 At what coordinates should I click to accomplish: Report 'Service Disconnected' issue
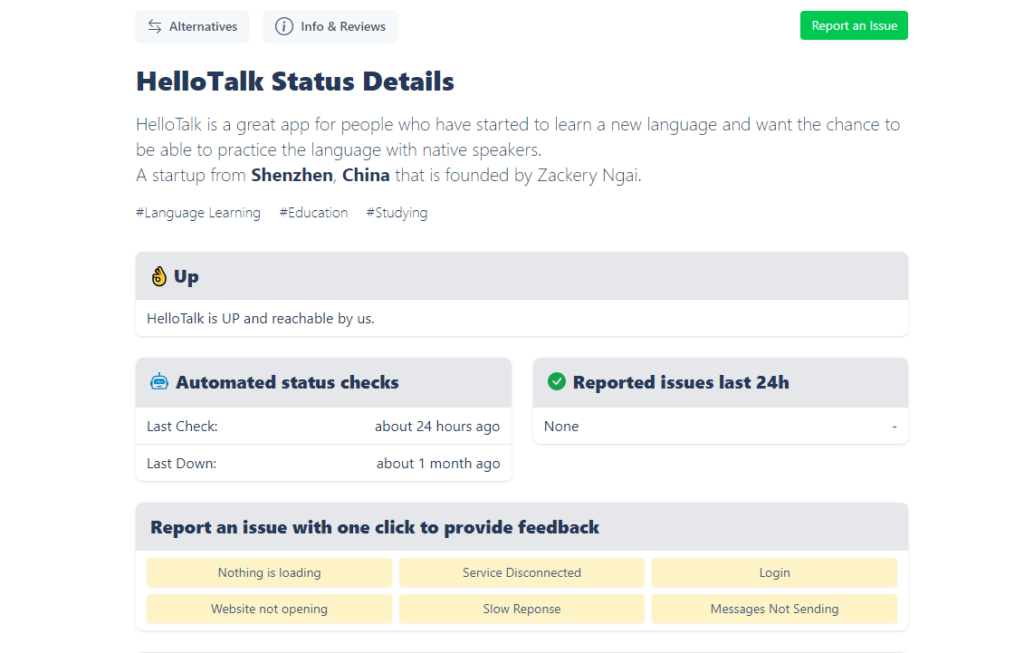(522, 573)
